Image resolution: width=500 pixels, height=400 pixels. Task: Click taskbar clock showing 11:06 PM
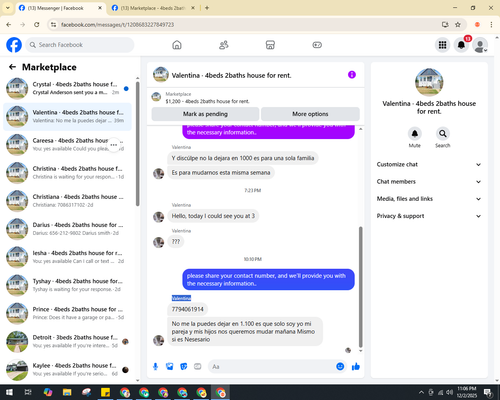[x=467, y=392]
